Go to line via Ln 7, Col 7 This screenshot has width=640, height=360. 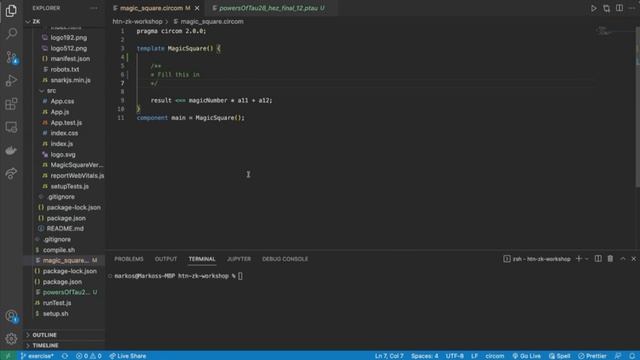click(x=389, y=356)
